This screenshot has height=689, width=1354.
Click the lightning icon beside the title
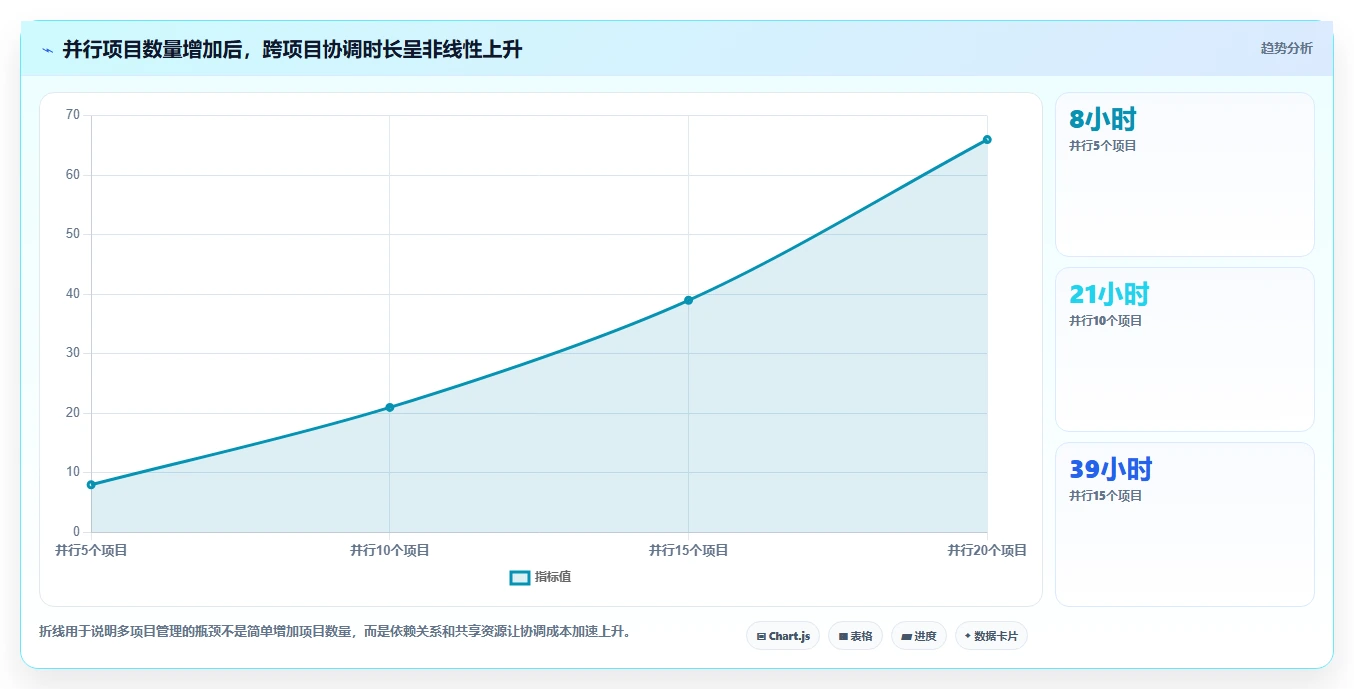(x=48, y=50)
